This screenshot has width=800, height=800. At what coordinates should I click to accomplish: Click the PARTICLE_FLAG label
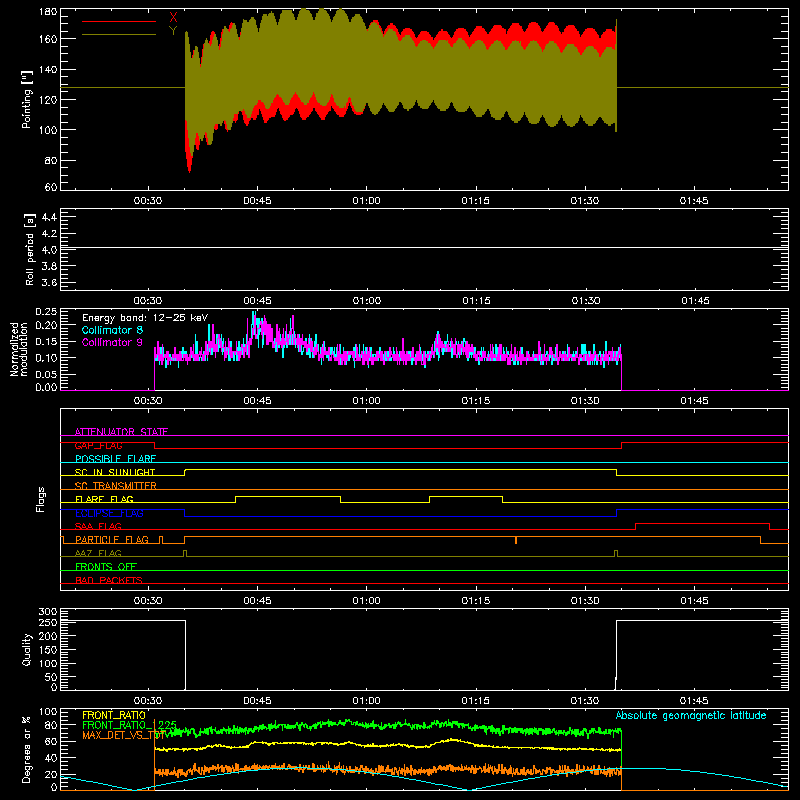click(112, 540)
